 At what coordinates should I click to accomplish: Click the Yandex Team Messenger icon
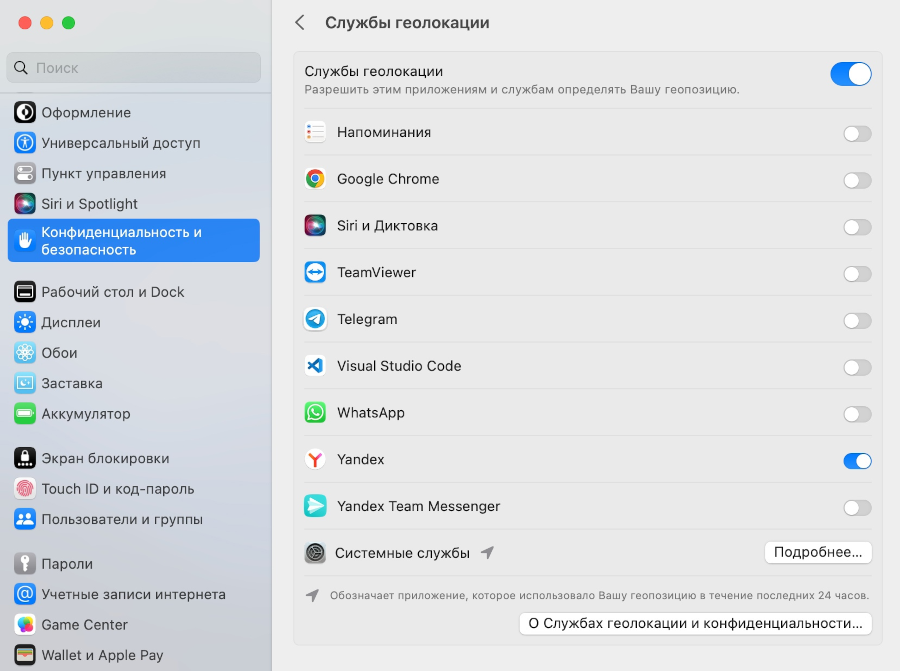coord(316,506)
